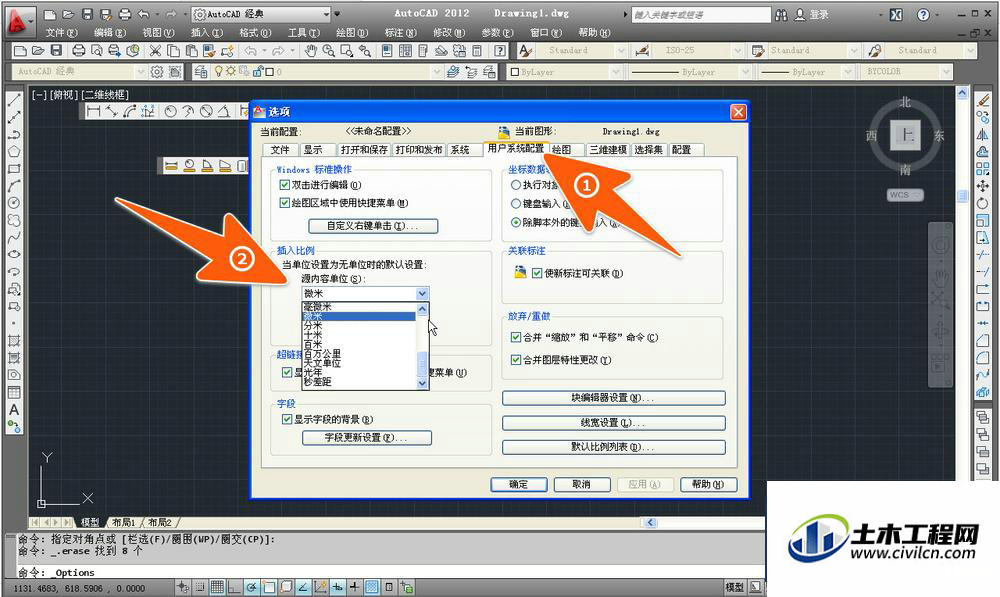Select the Polygon tool in draw toolbar
1000x597 pixels.
13,152
